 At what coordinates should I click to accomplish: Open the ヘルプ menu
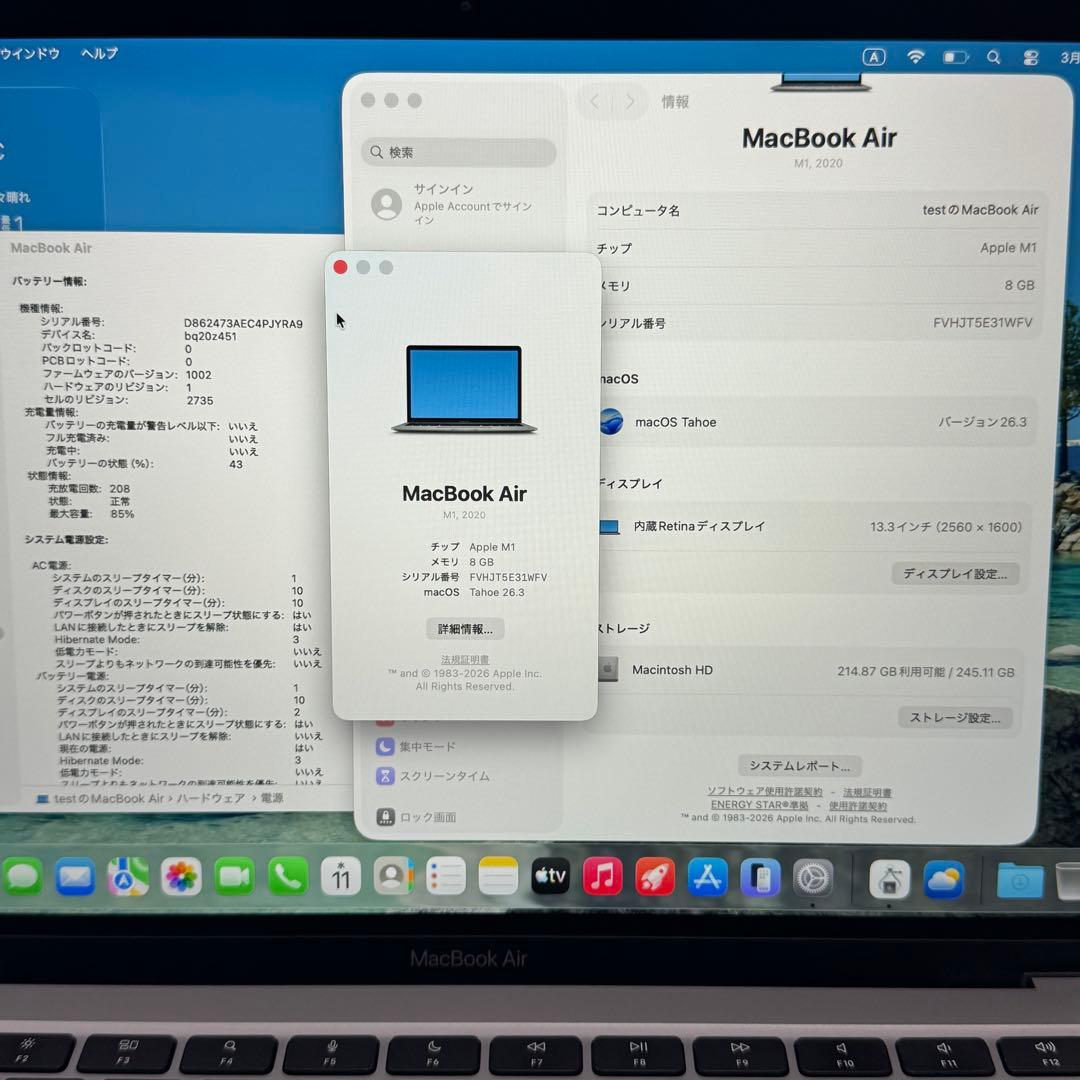97,53
